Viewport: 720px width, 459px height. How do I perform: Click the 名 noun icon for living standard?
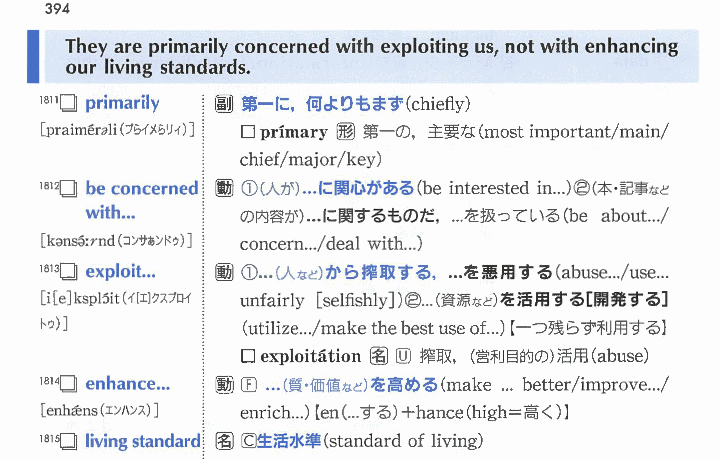[224, 441]
